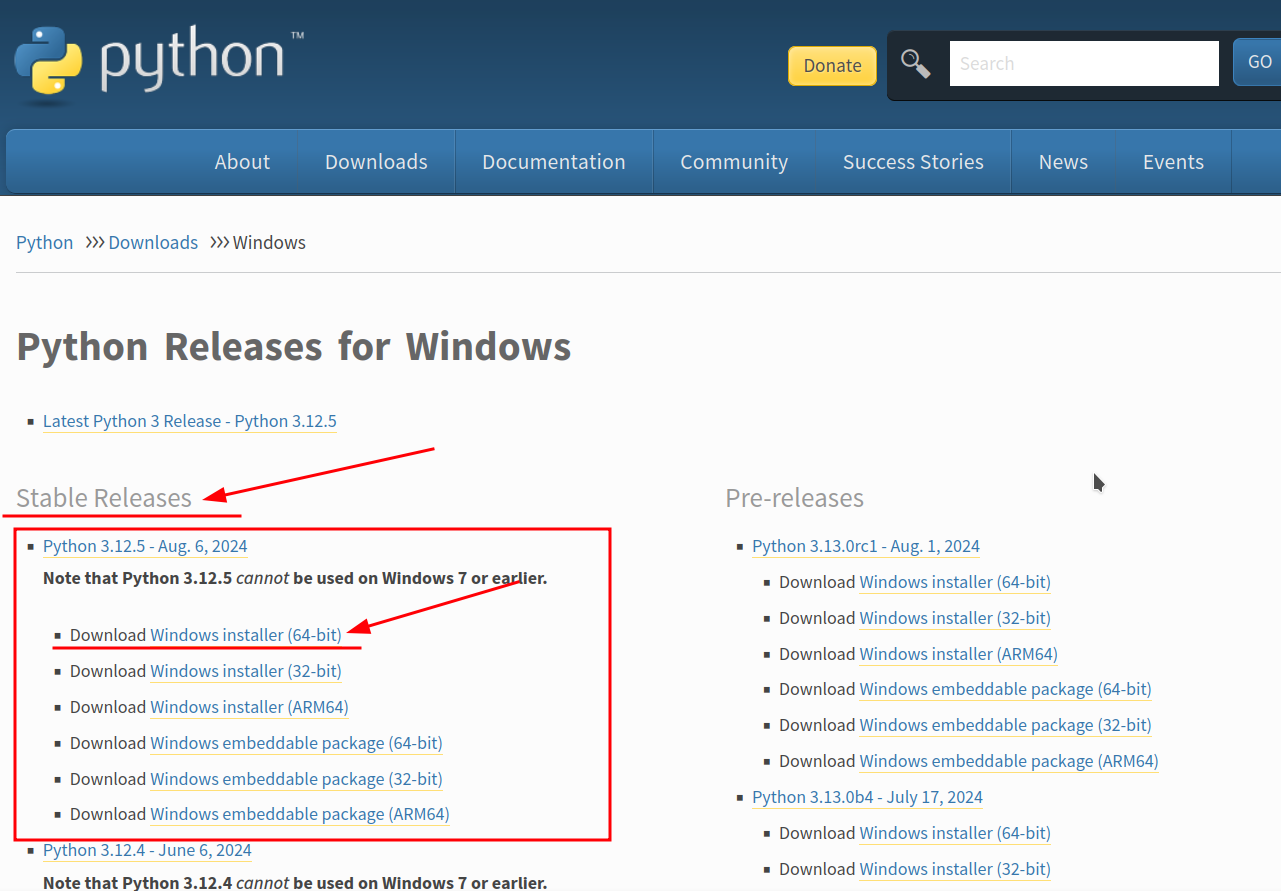Download 3.12.5 Windows embeddable package (ARM64)

point(300,814)
